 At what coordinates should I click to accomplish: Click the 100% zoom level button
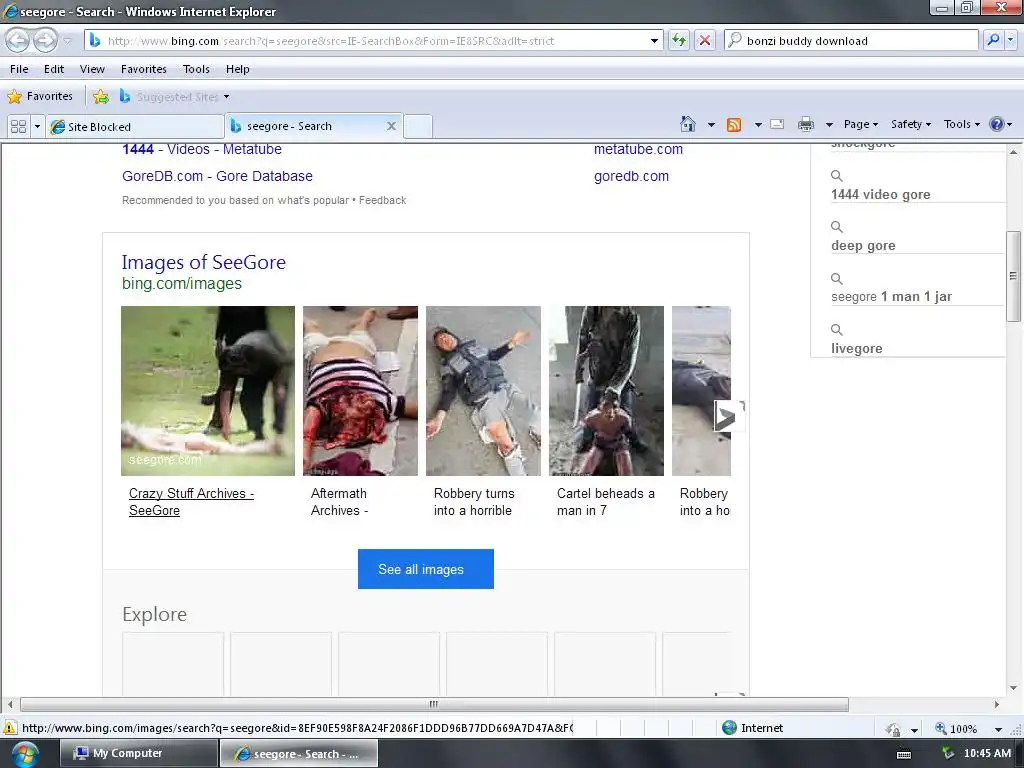(957, 728)
